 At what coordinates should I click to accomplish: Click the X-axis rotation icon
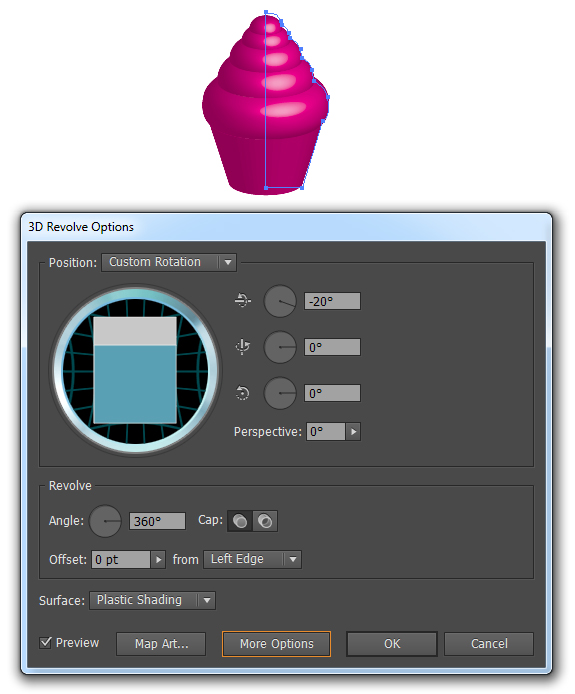[x=242, y=301]
